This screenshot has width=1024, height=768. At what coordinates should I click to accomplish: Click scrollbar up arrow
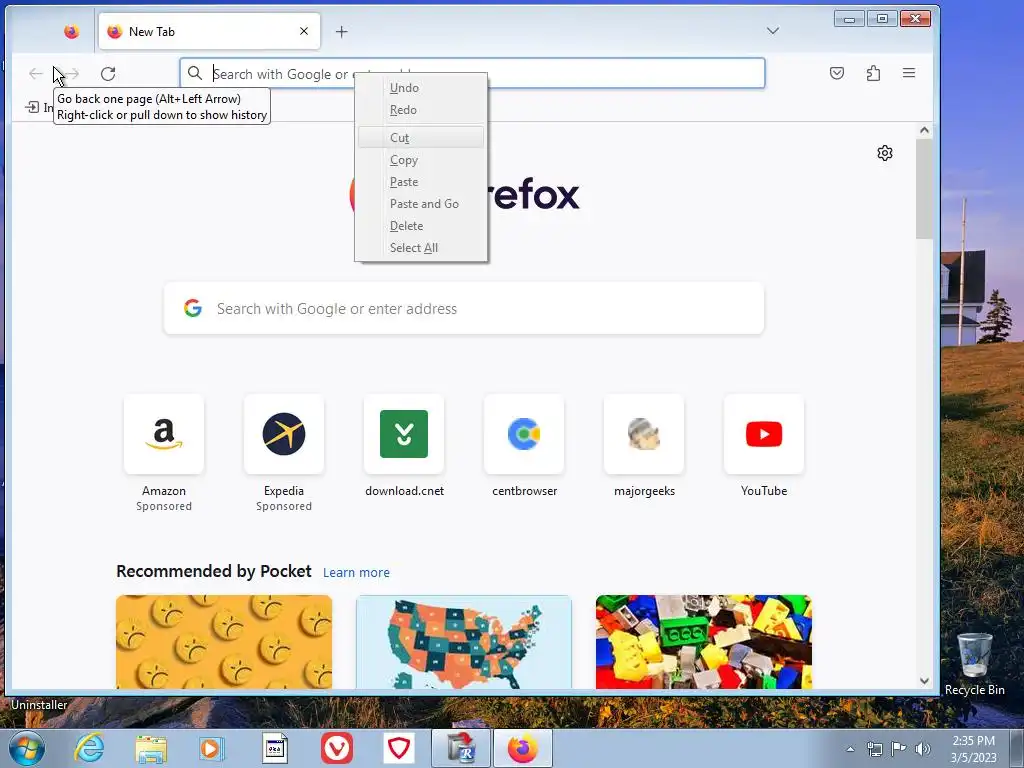(x=924, y=130)
